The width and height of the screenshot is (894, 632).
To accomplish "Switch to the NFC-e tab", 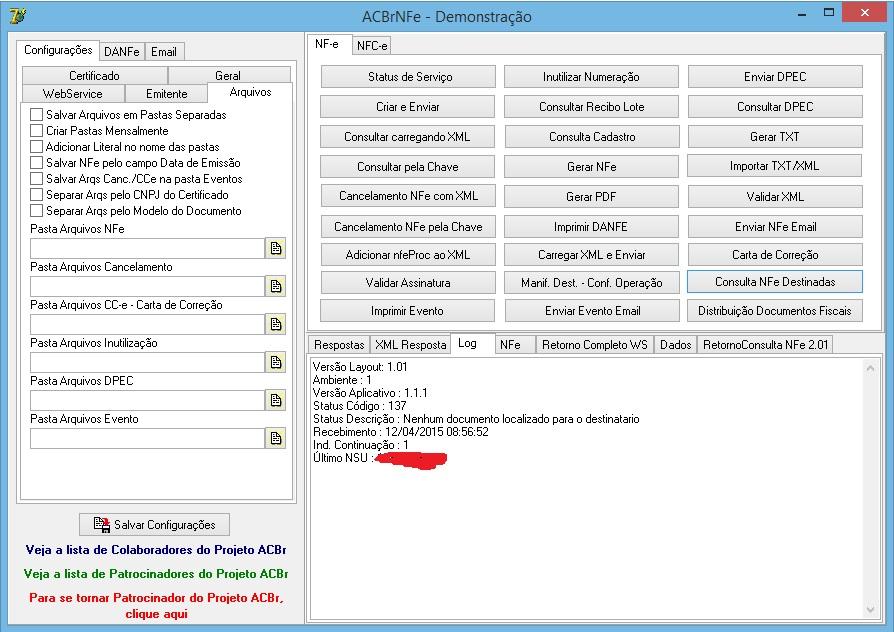I will click(372, 46).
